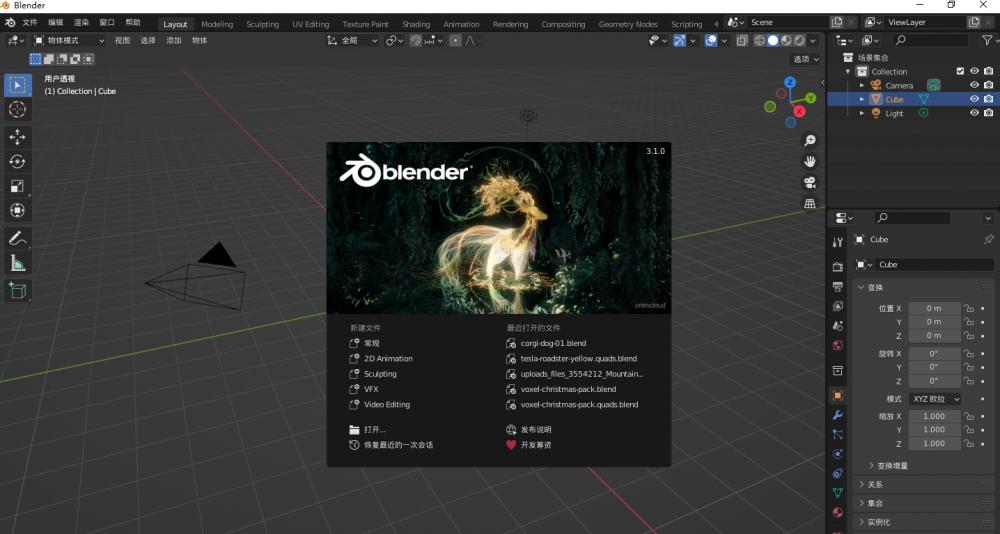Lock the Location X value

pyautogui.click(x=969, y=308)
